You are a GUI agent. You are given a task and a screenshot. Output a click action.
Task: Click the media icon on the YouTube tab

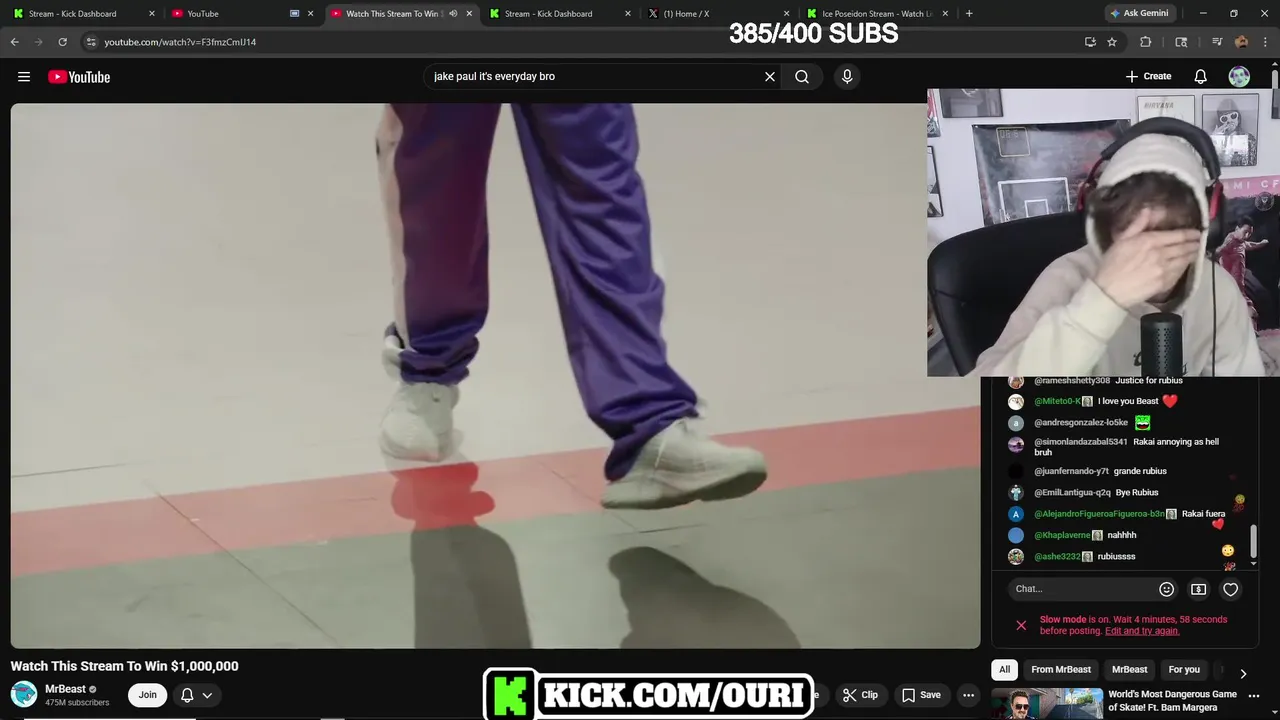[x=294, y=13]
